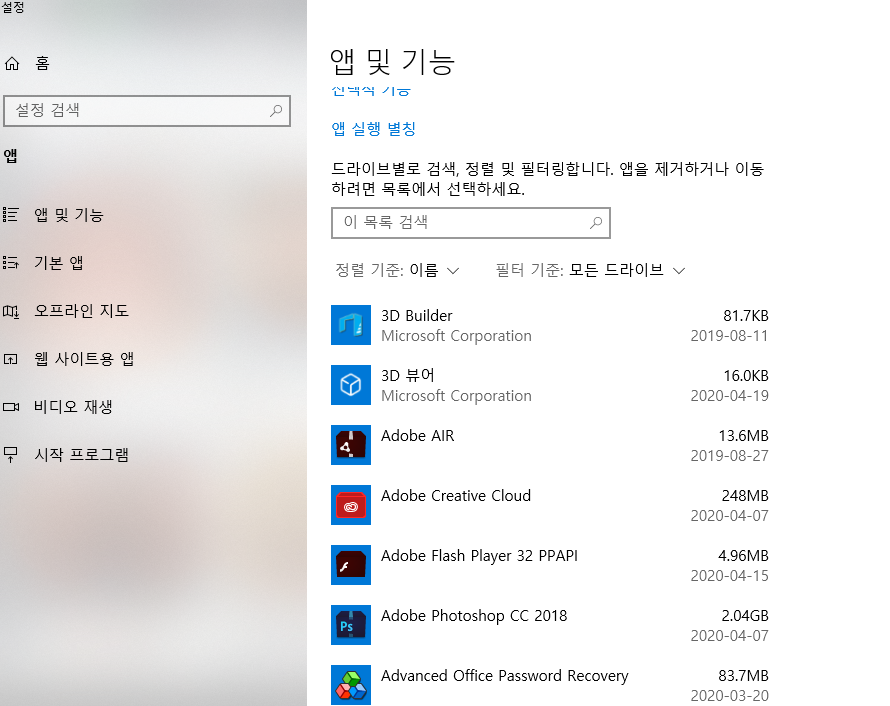Click the 시작 프로그램 icon
This screenshot has height=706, width=890.
pyautogui.click(x=11, y=455)
